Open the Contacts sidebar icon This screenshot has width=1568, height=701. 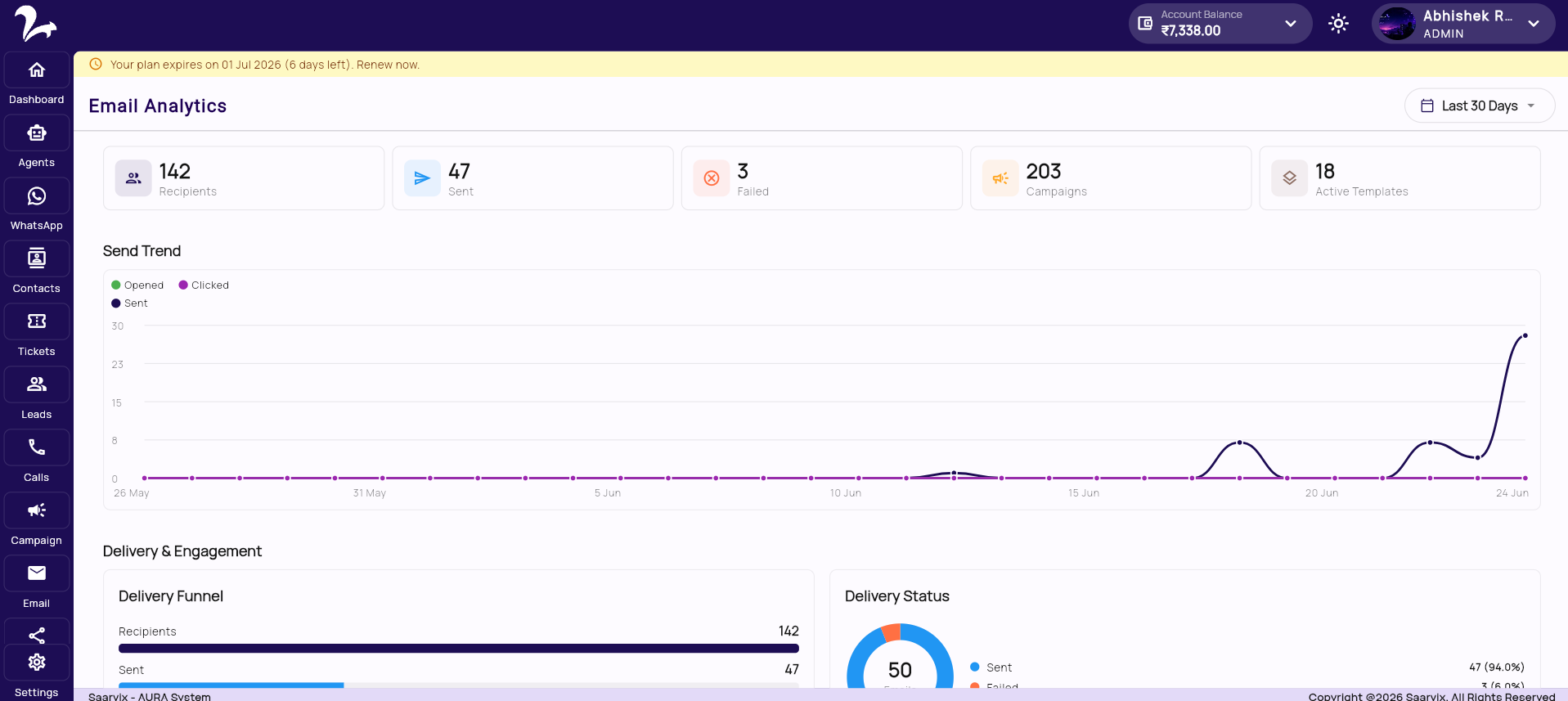[37, 259]
